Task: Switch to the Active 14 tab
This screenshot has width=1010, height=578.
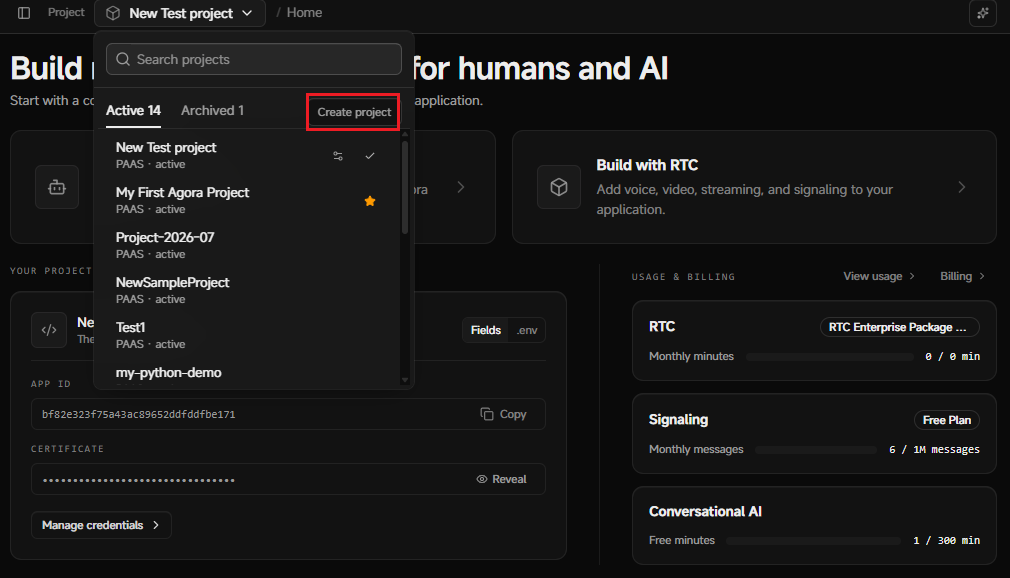Action: [x=133, y=111]
